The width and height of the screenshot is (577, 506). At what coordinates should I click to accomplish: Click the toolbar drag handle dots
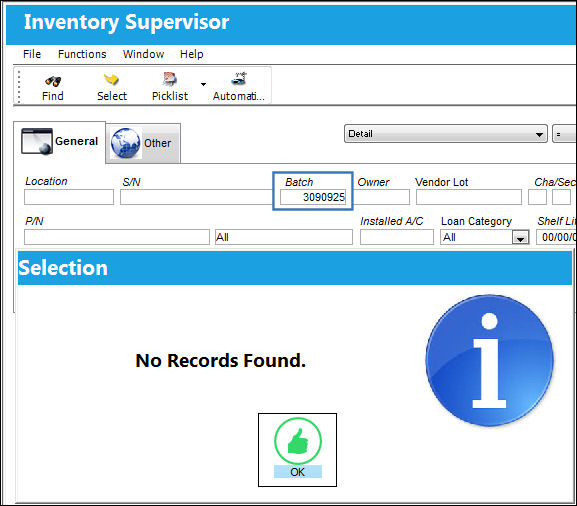point(19,86)
